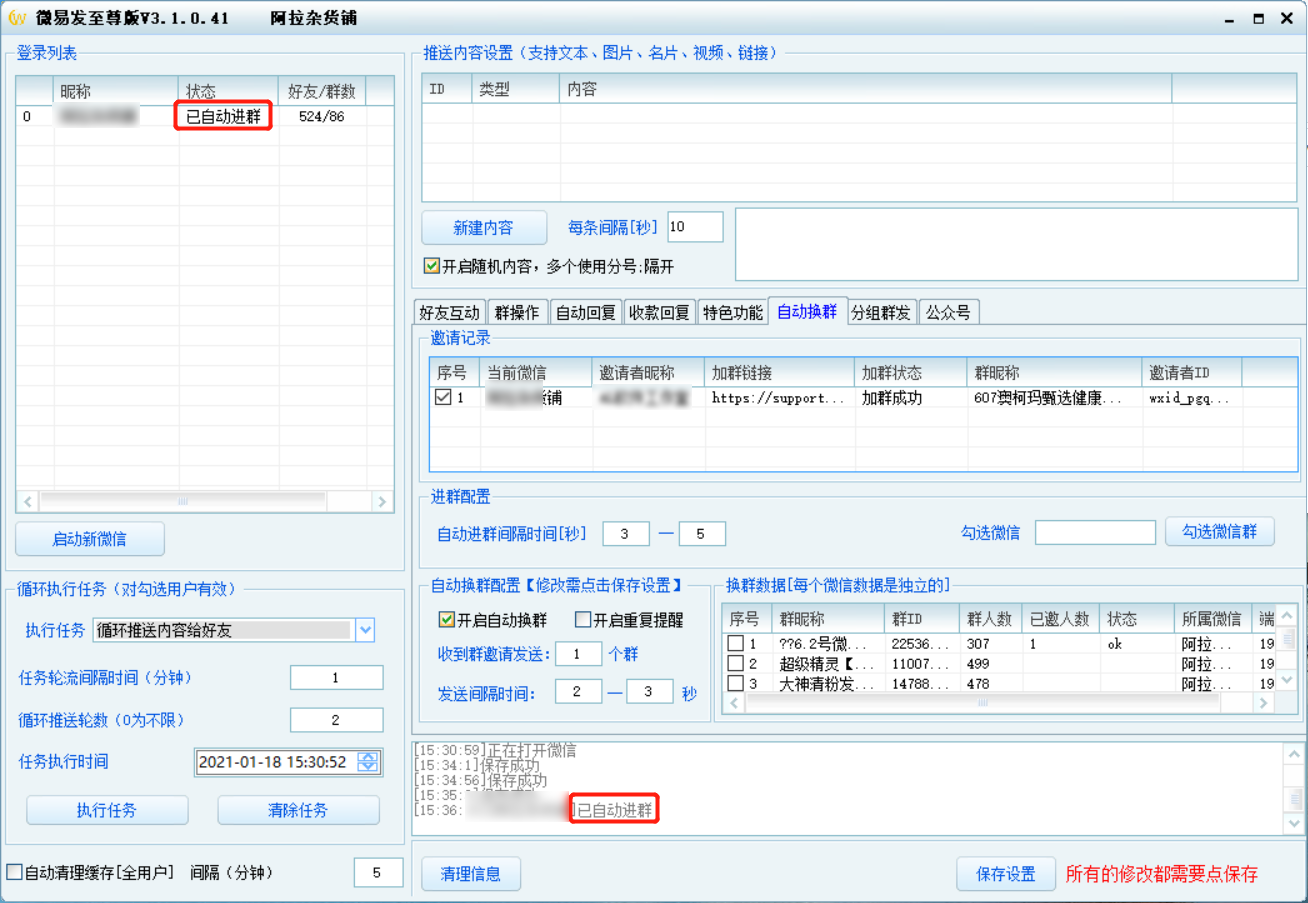Enable 自动清理缓存[全用户] checkbox

[x=14, y=873]
